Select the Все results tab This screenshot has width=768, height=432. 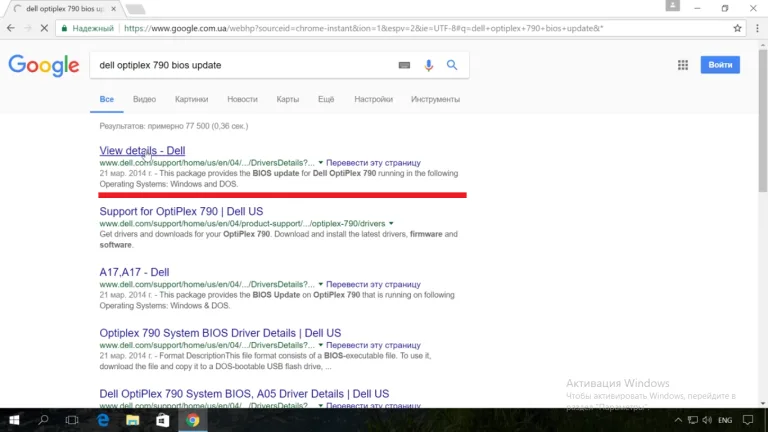[106, 99]
